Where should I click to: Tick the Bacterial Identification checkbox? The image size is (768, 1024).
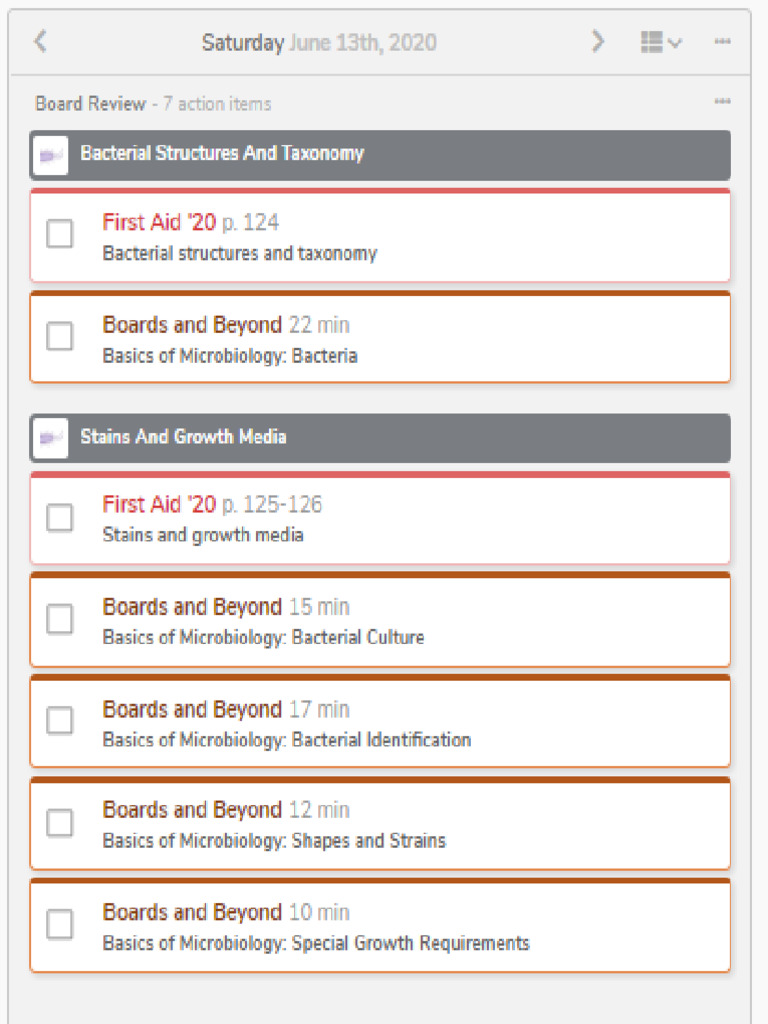point(60,721)
